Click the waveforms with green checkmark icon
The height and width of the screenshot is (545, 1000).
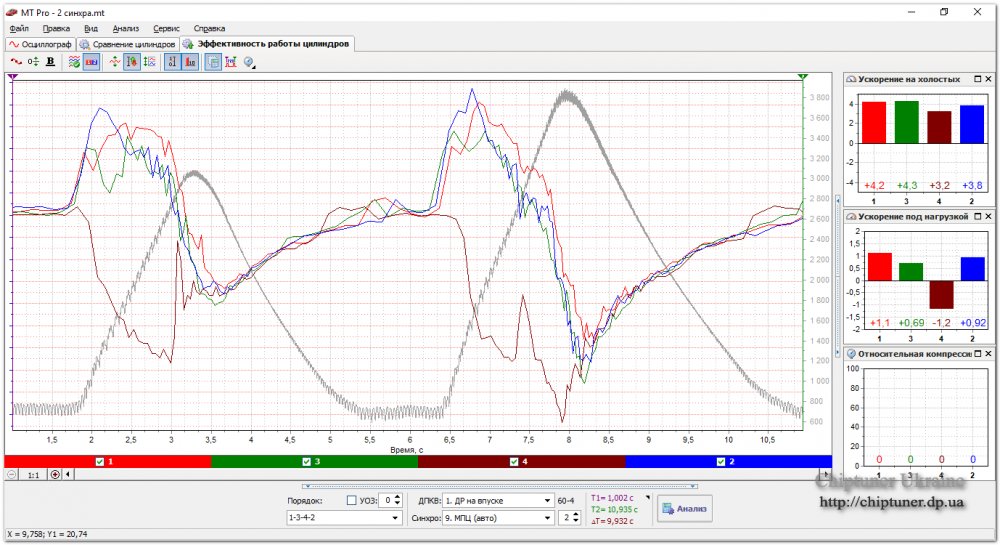[x=75, y=62]
